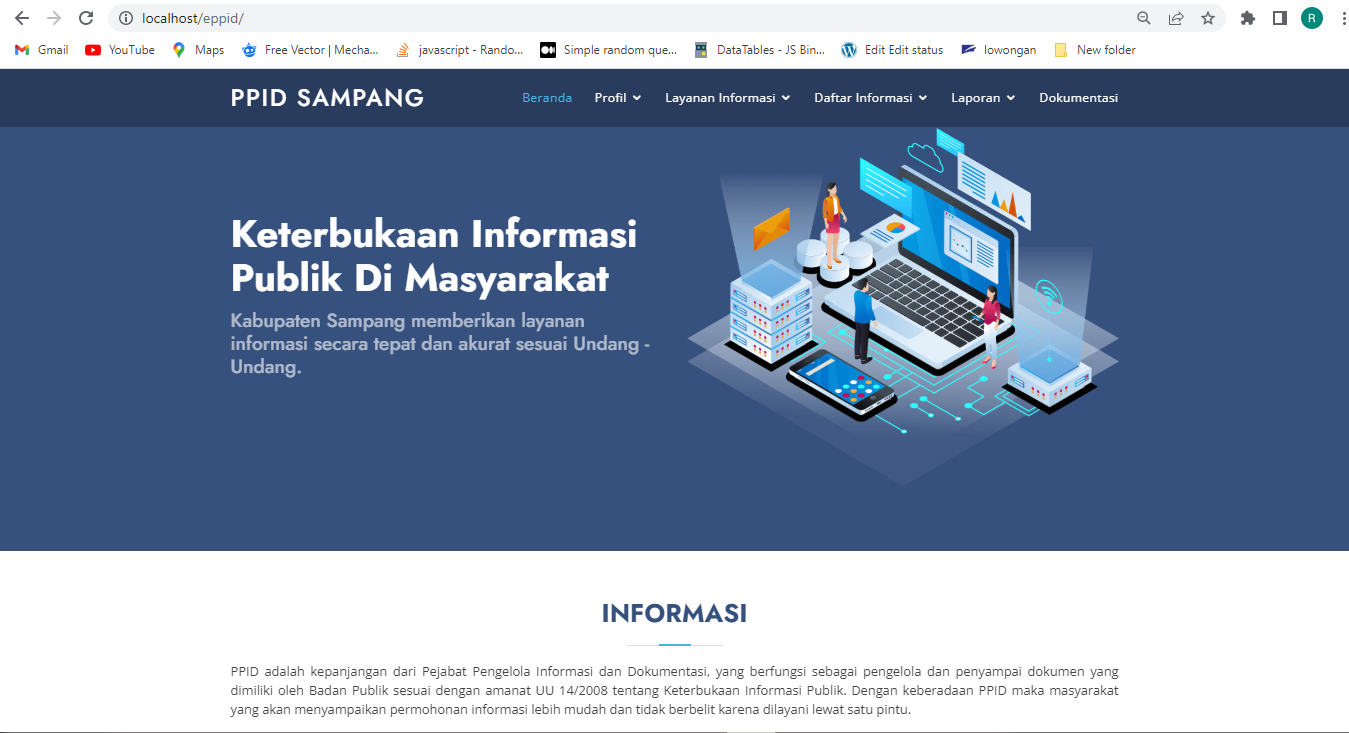The width and height of the screenshot is (1349, 733).
Task: Open the Extensions puzzle icon
Action: click(x=1247, y=18)
